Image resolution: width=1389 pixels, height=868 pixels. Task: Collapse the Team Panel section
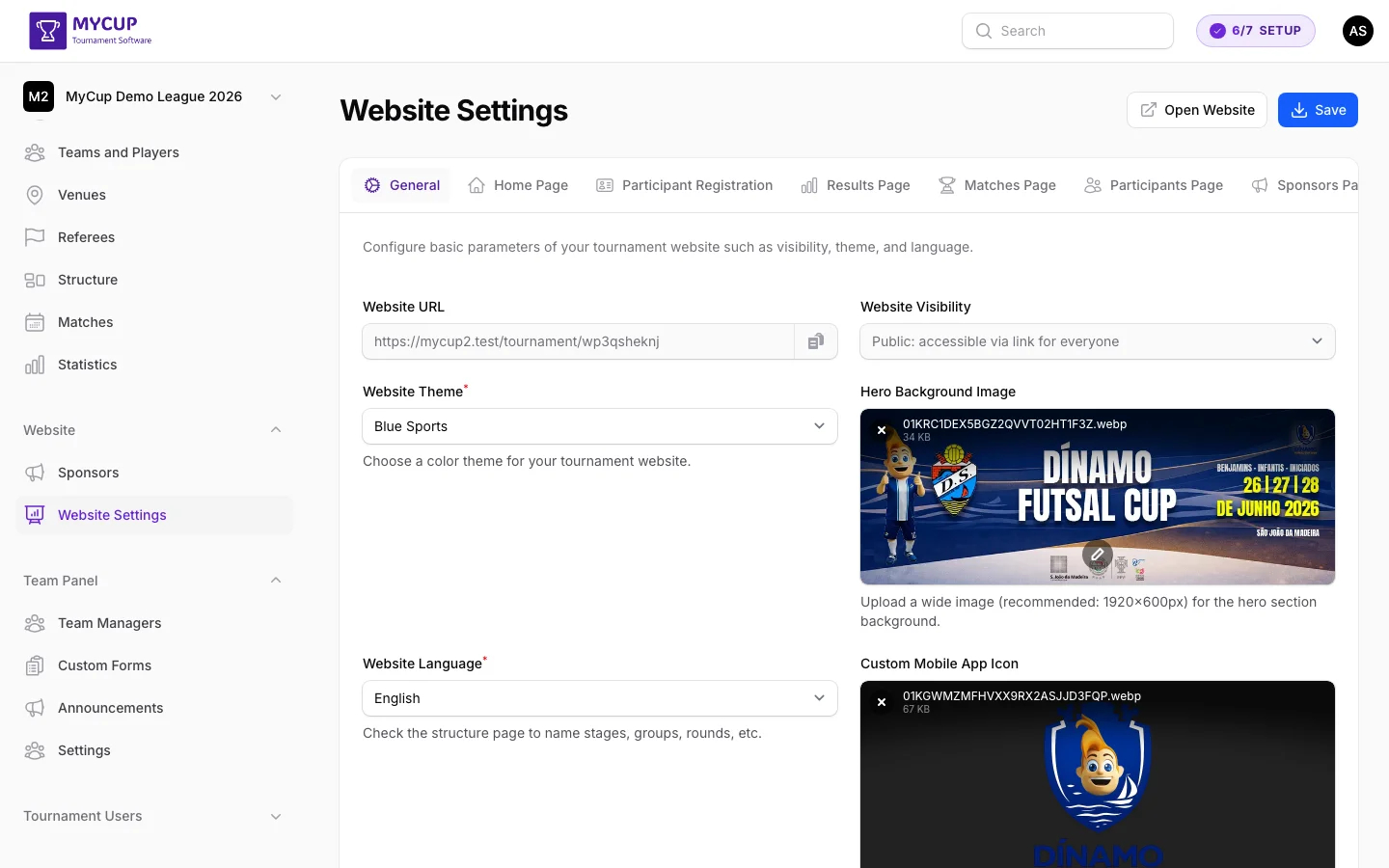276,581
